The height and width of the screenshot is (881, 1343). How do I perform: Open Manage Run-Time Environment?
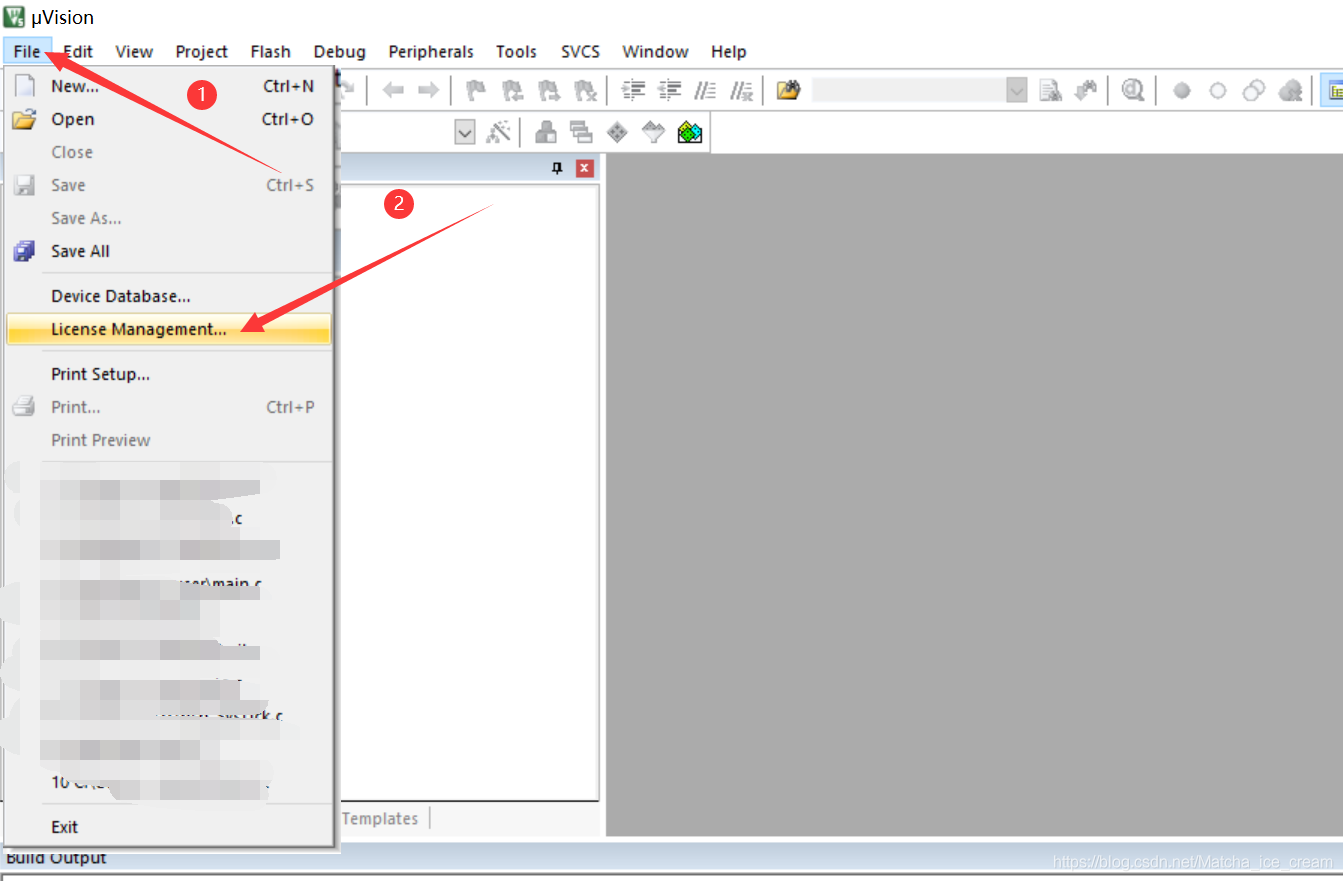[x=617, y=132]
